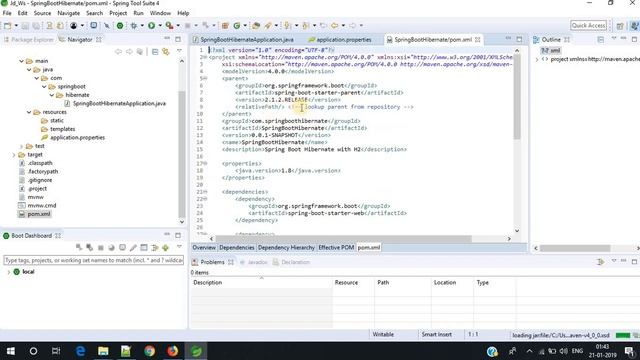Open the Window menu

point(160,13)
